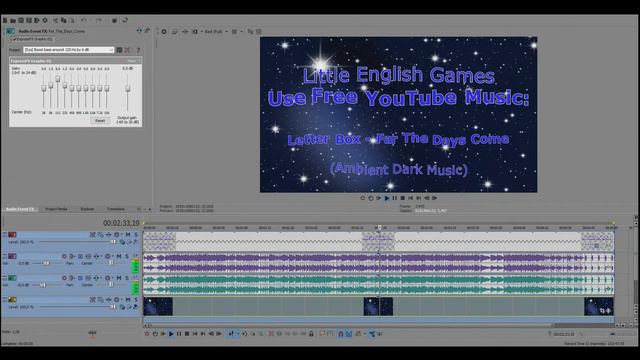Click the Save project icon
This screenshot has width=640, height=360.
coord(21,20)
